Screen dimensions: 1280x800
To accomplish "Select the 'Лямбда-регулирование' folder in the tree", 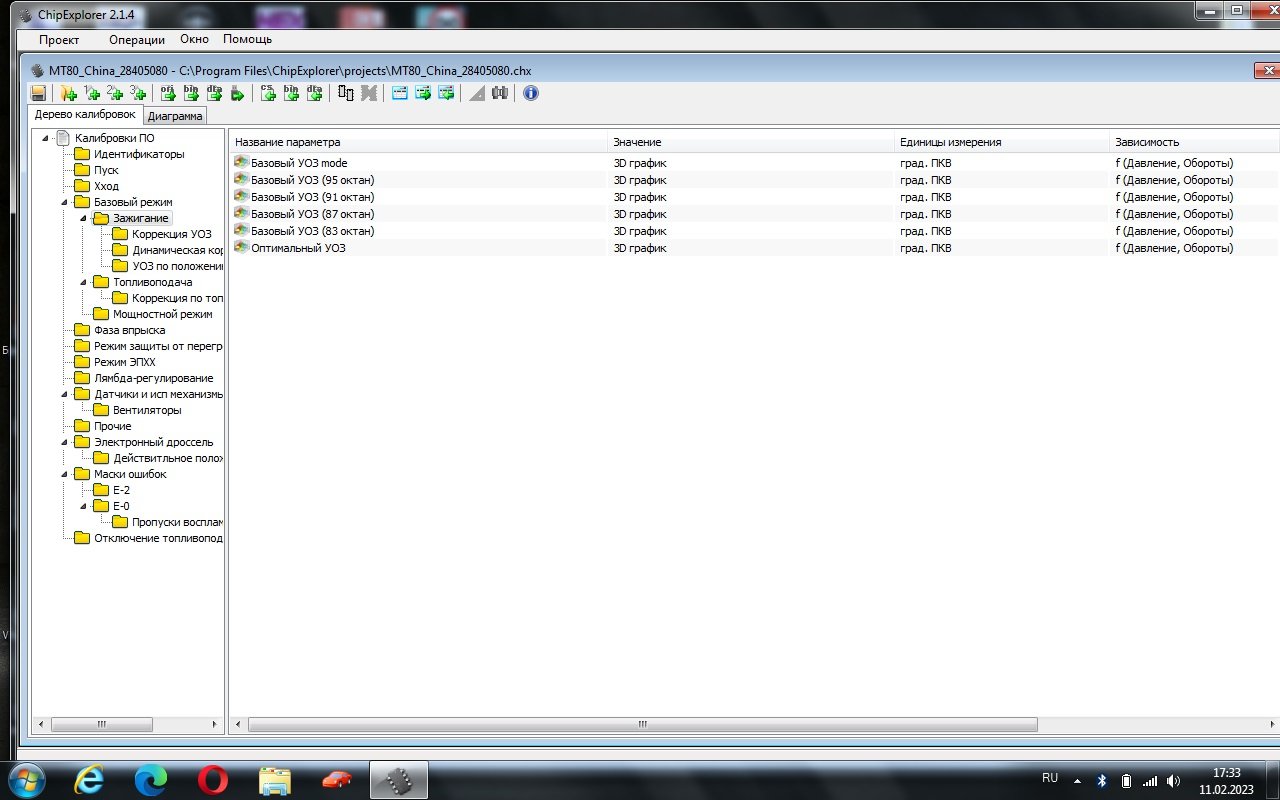I will tap(153, 378).
